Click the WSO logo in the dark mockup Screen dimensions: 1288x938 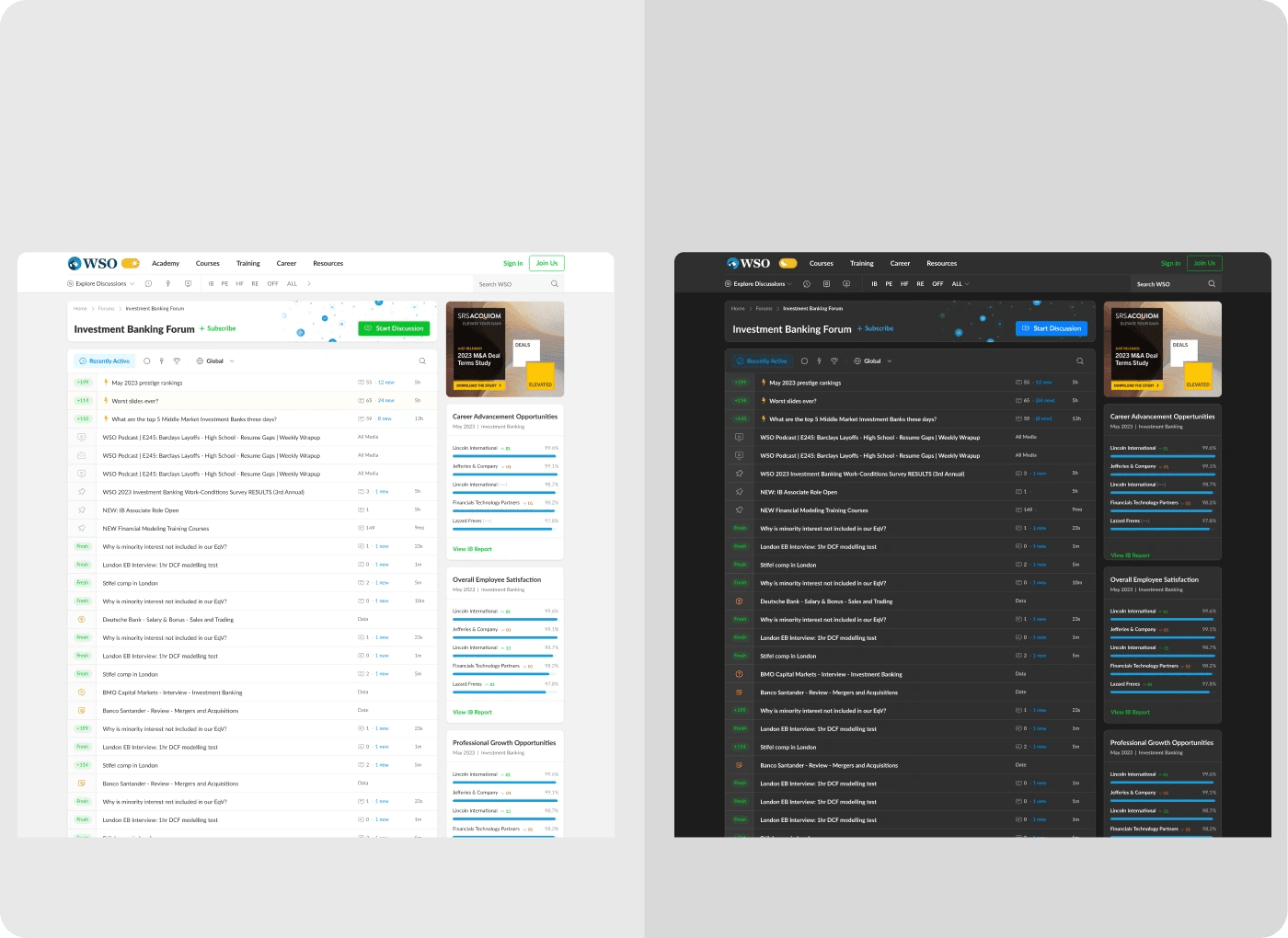pyautogui.click(x=748, y=263)
